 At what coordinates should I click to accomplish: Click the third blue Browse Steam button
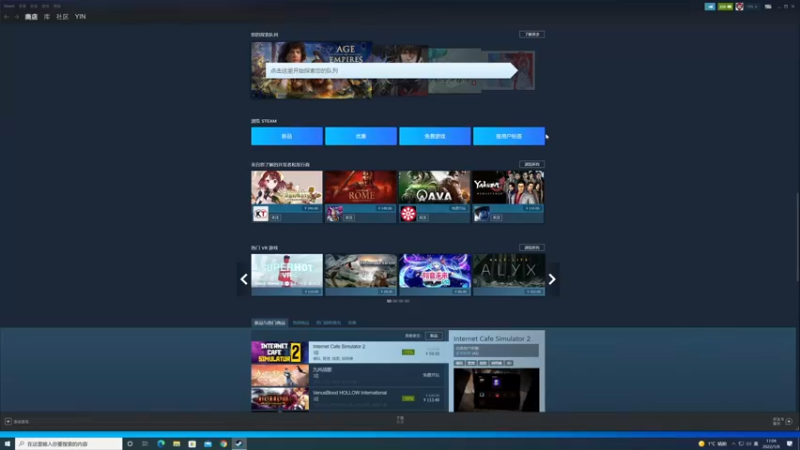(x=435, y=136)
